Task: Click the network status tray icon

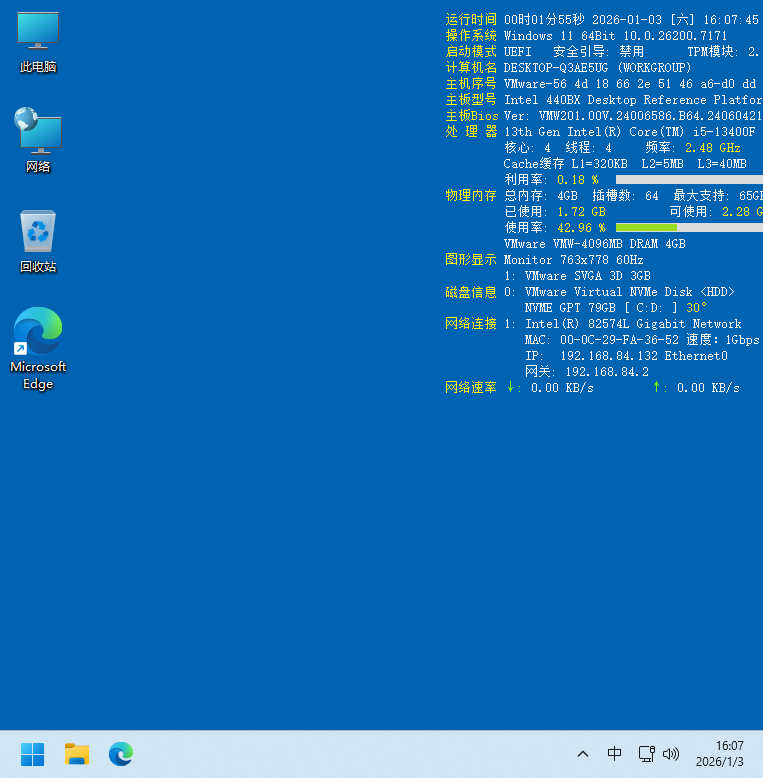Action: (x=647, y=754)
